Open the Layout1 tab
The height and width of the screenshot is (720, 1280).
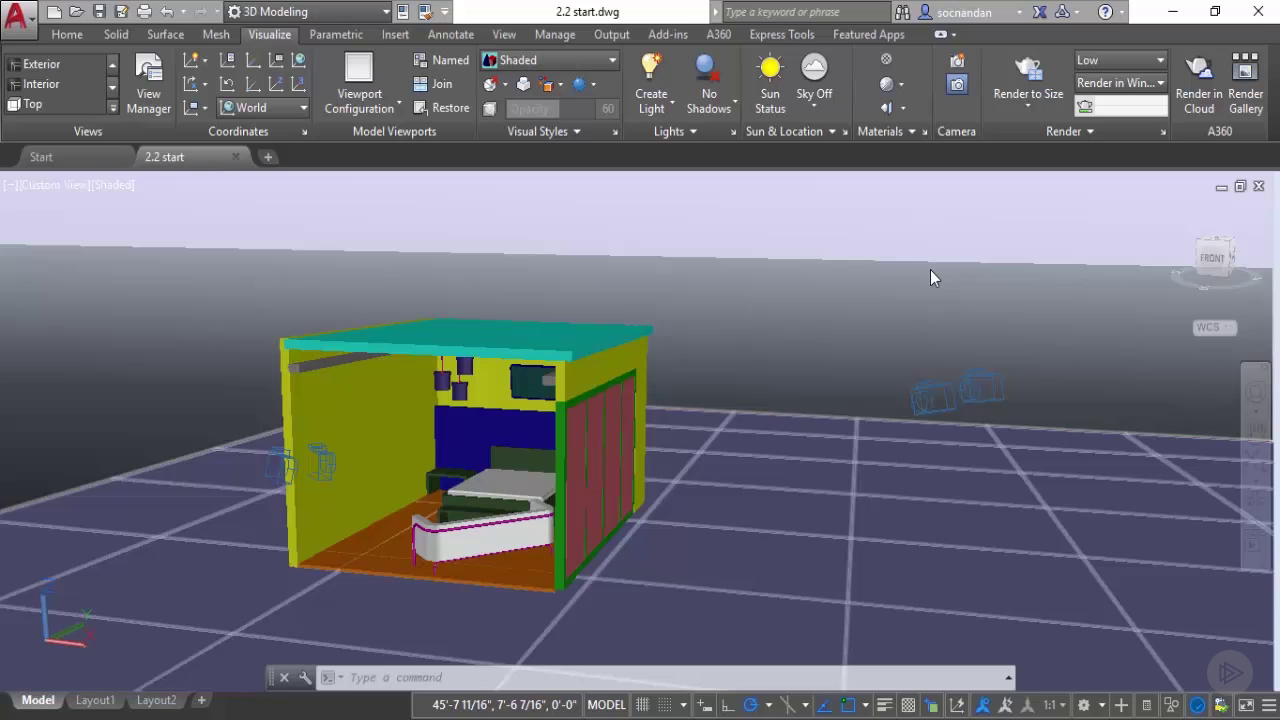[x=95, y=700]
